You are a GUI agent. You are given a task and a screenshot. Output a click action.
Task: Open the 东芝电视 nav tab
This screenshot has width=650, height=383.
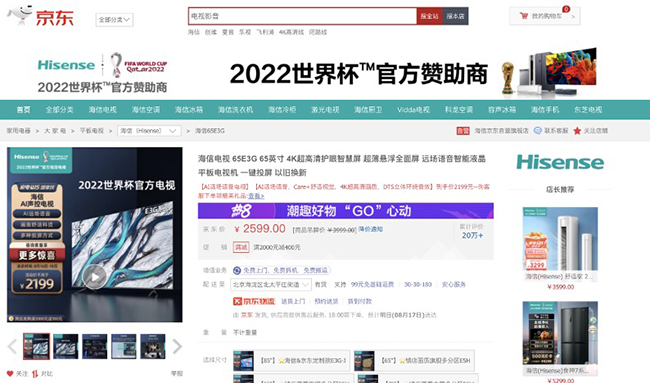tap(588, 110)
